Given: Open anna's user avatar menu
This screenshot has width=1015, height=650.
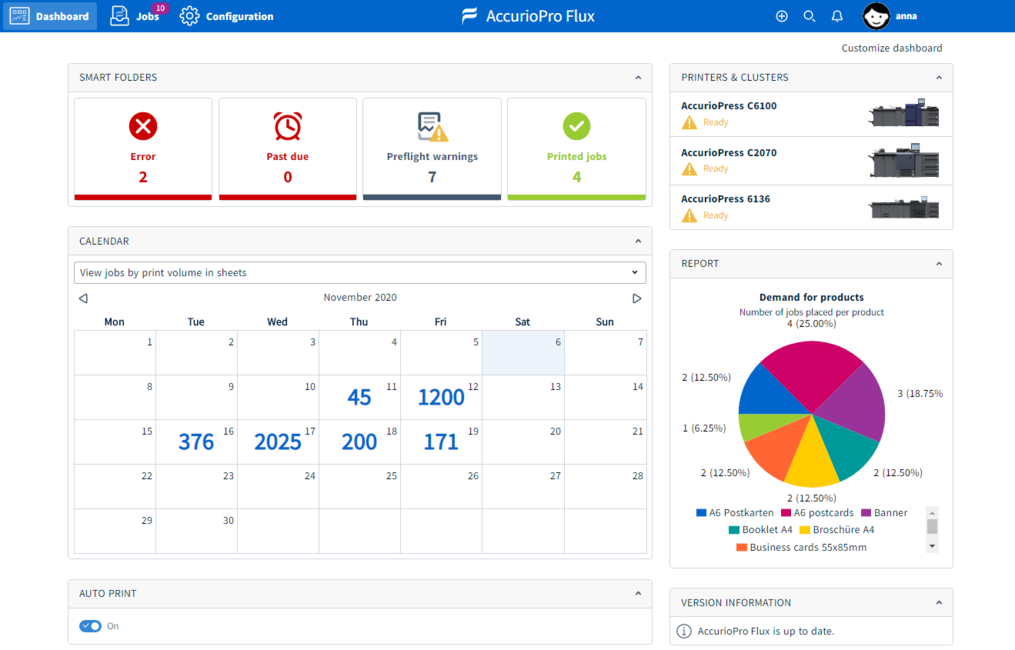Looking at the screenshot, I should click(x=876, y=16).
